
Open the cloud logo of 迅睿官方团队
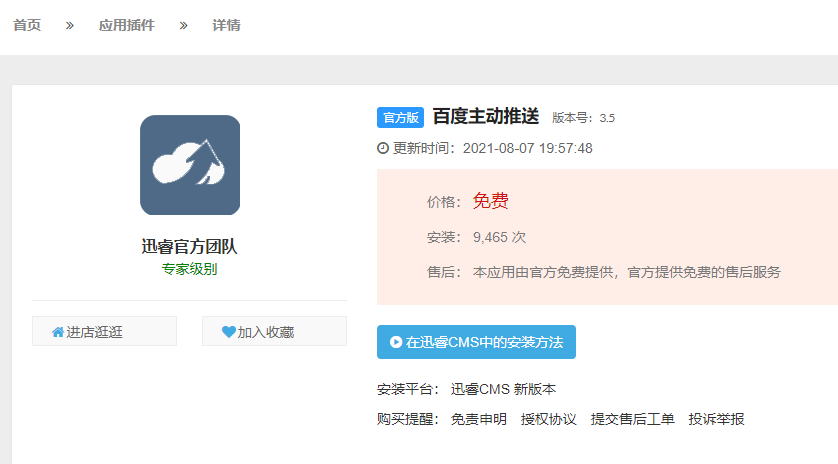click(190, 165)
